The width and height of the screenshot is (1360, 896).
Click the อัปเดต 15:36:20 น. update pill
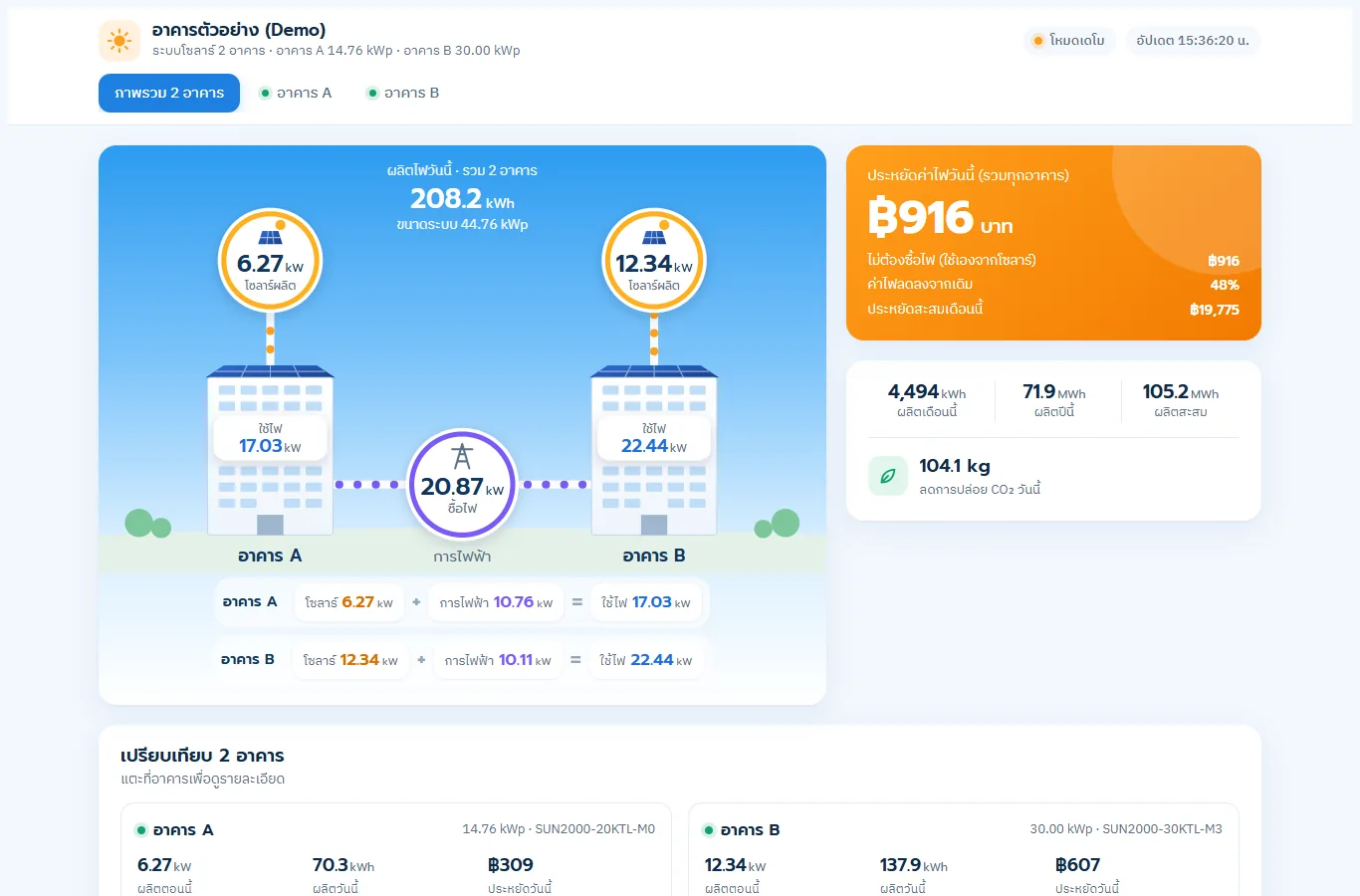[1193, 41]
